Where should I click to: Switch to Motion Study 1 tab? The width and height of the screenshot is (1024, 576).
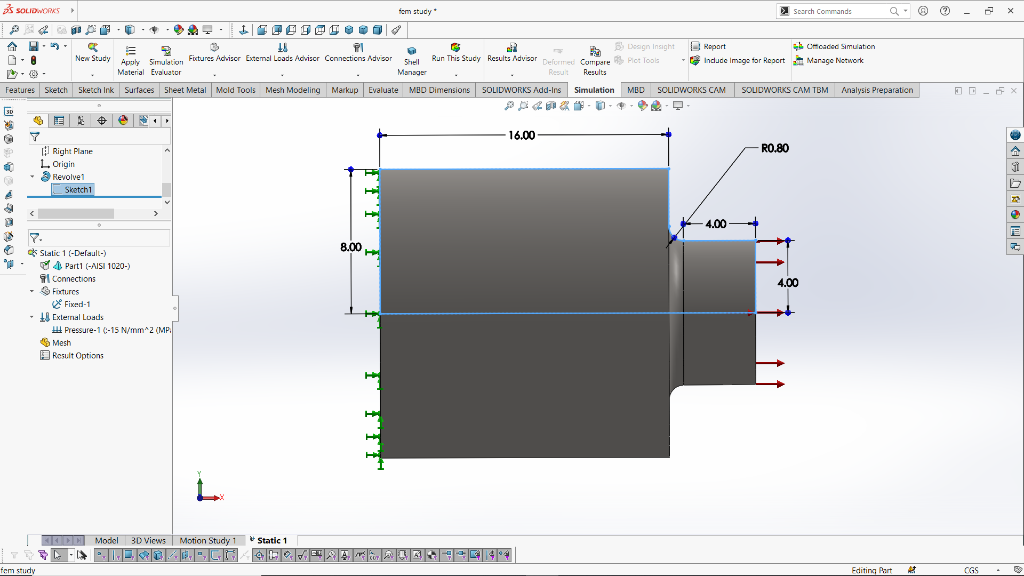tap(207, 540)
